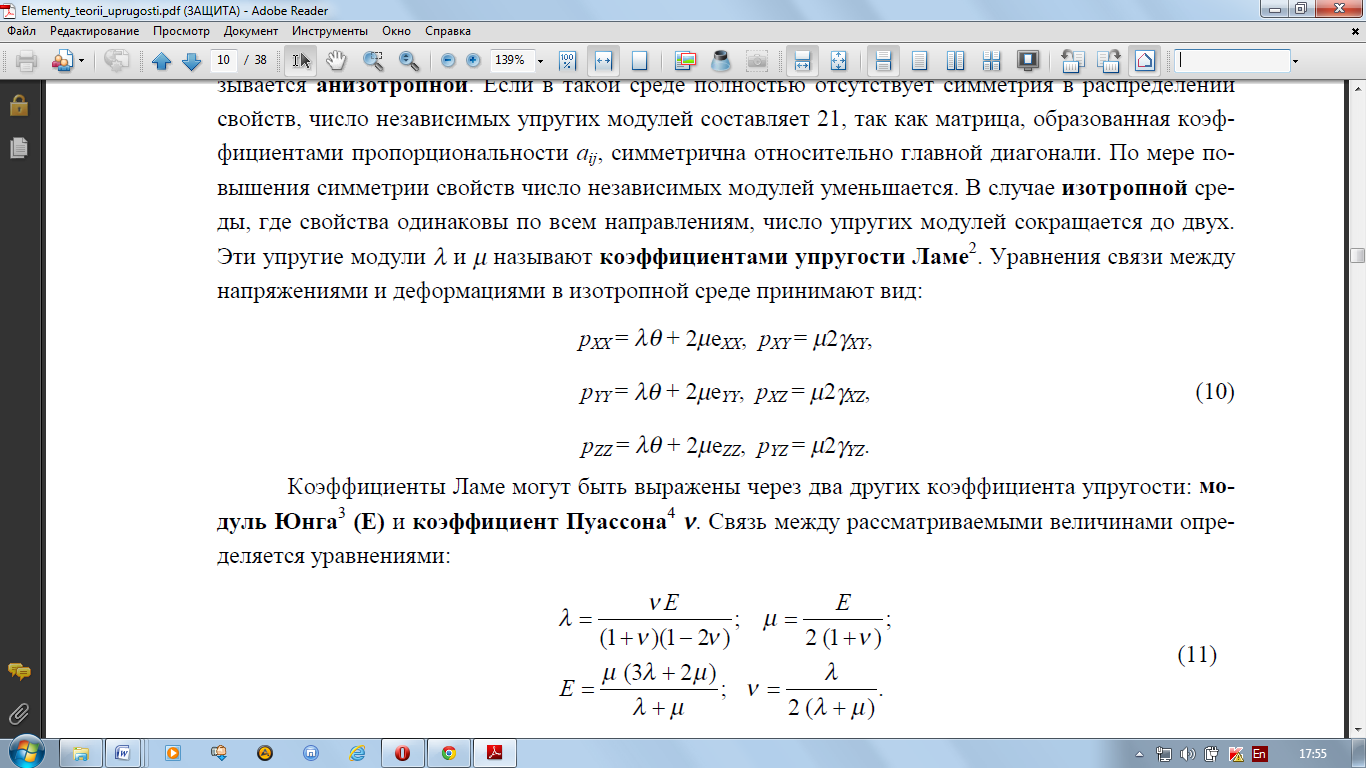Image resolution: width=1366 pixels, height=768 pixels.
Task: Open the collaborate/share people icon
Action: tap(61, 60)
